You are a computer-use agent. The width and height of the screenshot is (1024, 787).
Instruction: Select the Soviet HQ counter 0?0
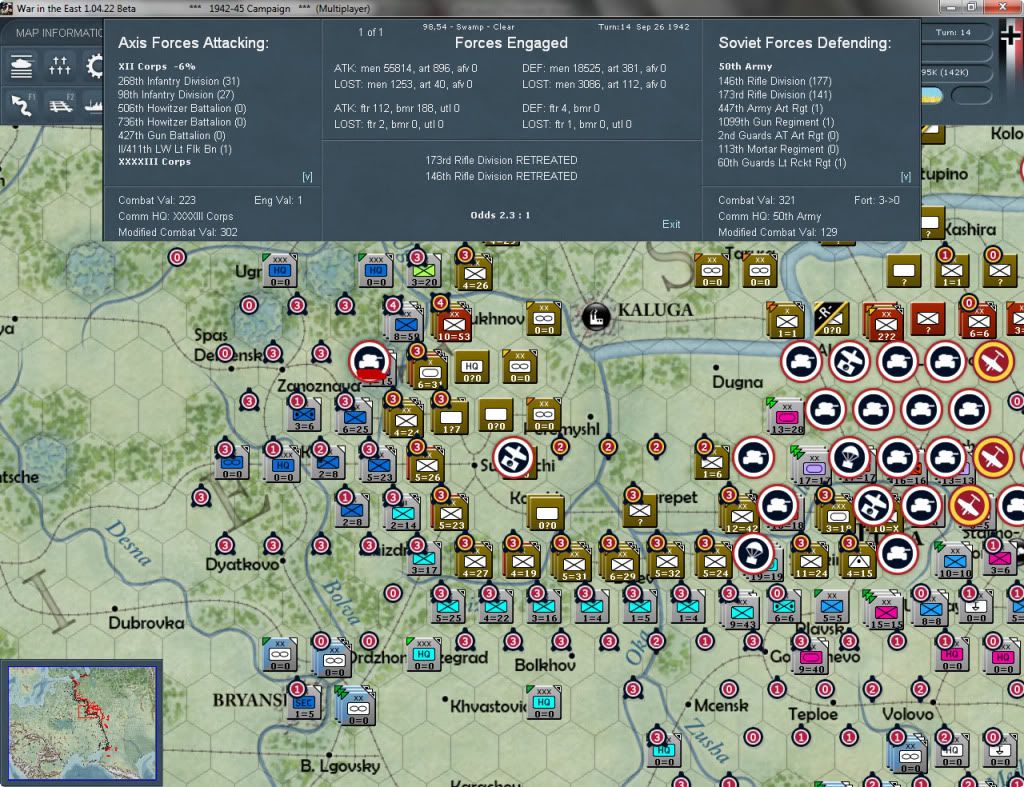472,368
